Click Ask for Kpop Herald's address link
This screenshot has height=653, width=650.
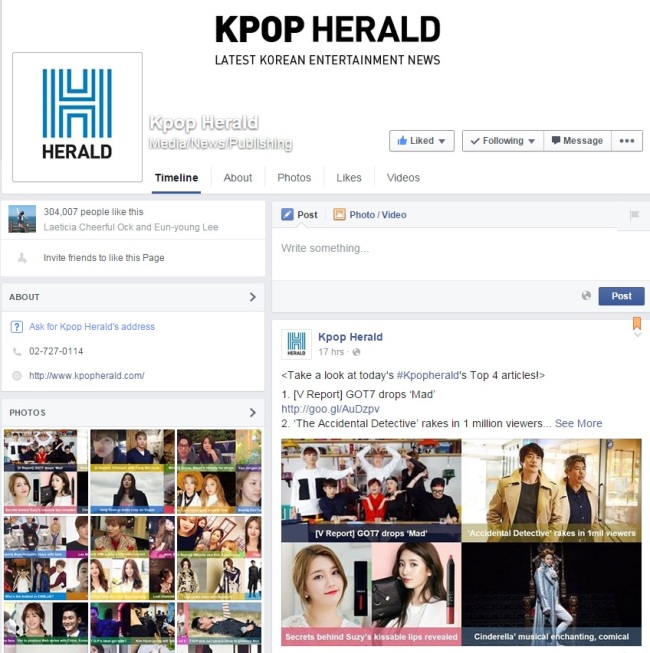tap(92, 326)
